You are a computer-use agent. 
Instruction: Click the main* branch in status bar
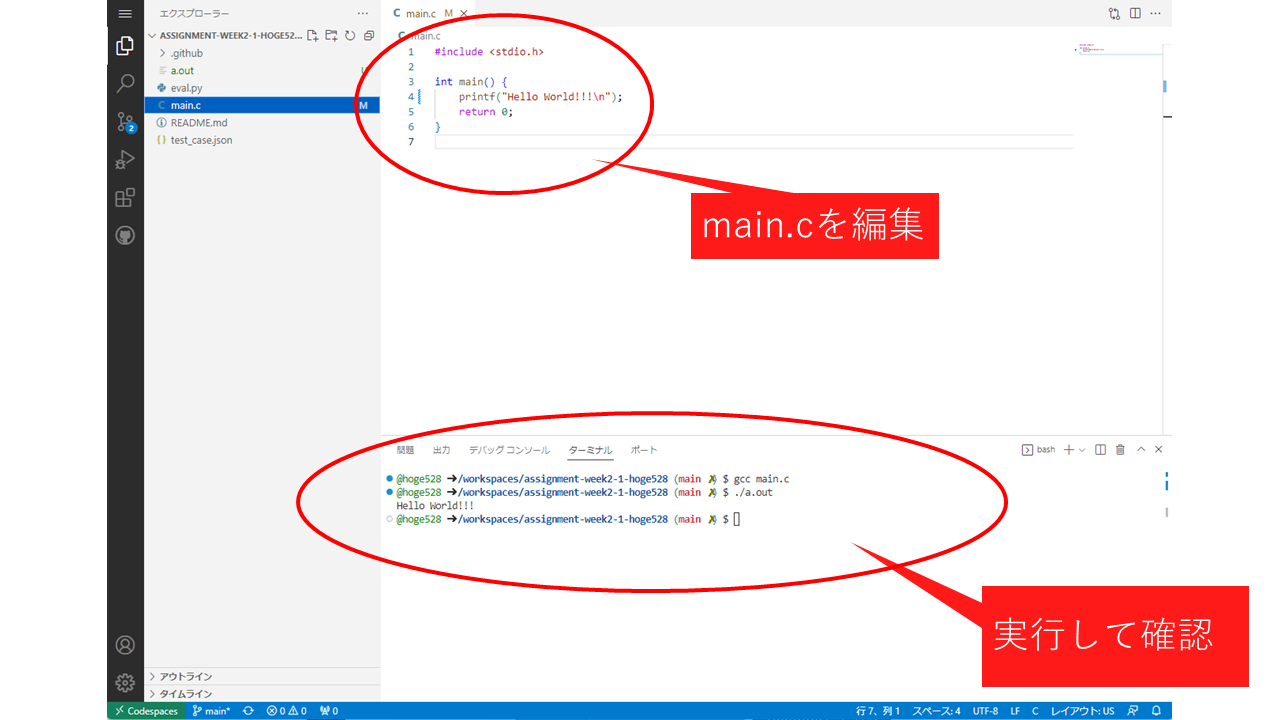[x=211, y=711]
